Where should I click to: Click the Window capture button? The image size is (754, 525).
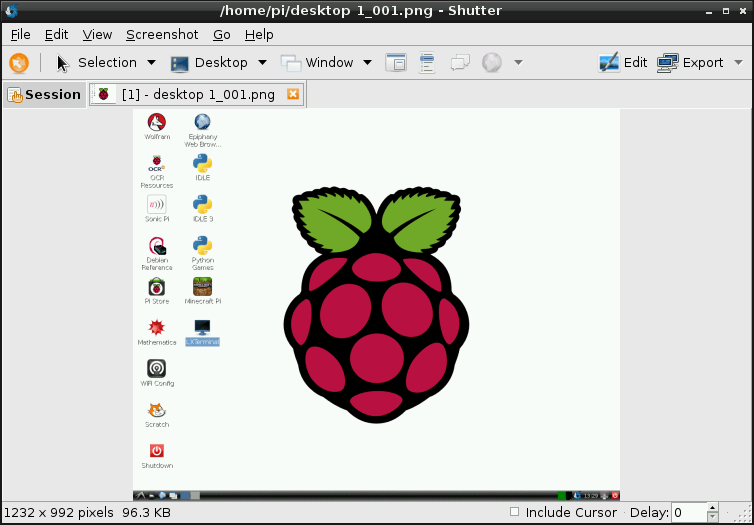[318, 63]
